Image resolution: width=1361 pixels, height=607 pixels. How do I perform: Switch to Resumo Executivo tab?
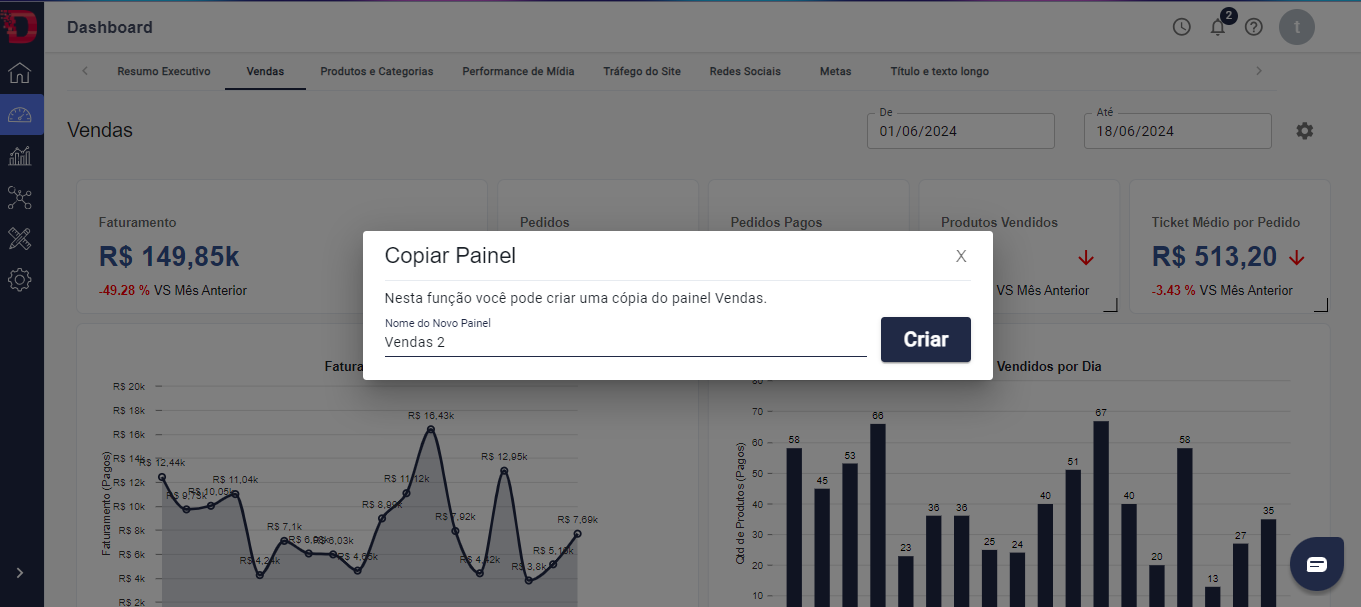[x=164, y=71]
